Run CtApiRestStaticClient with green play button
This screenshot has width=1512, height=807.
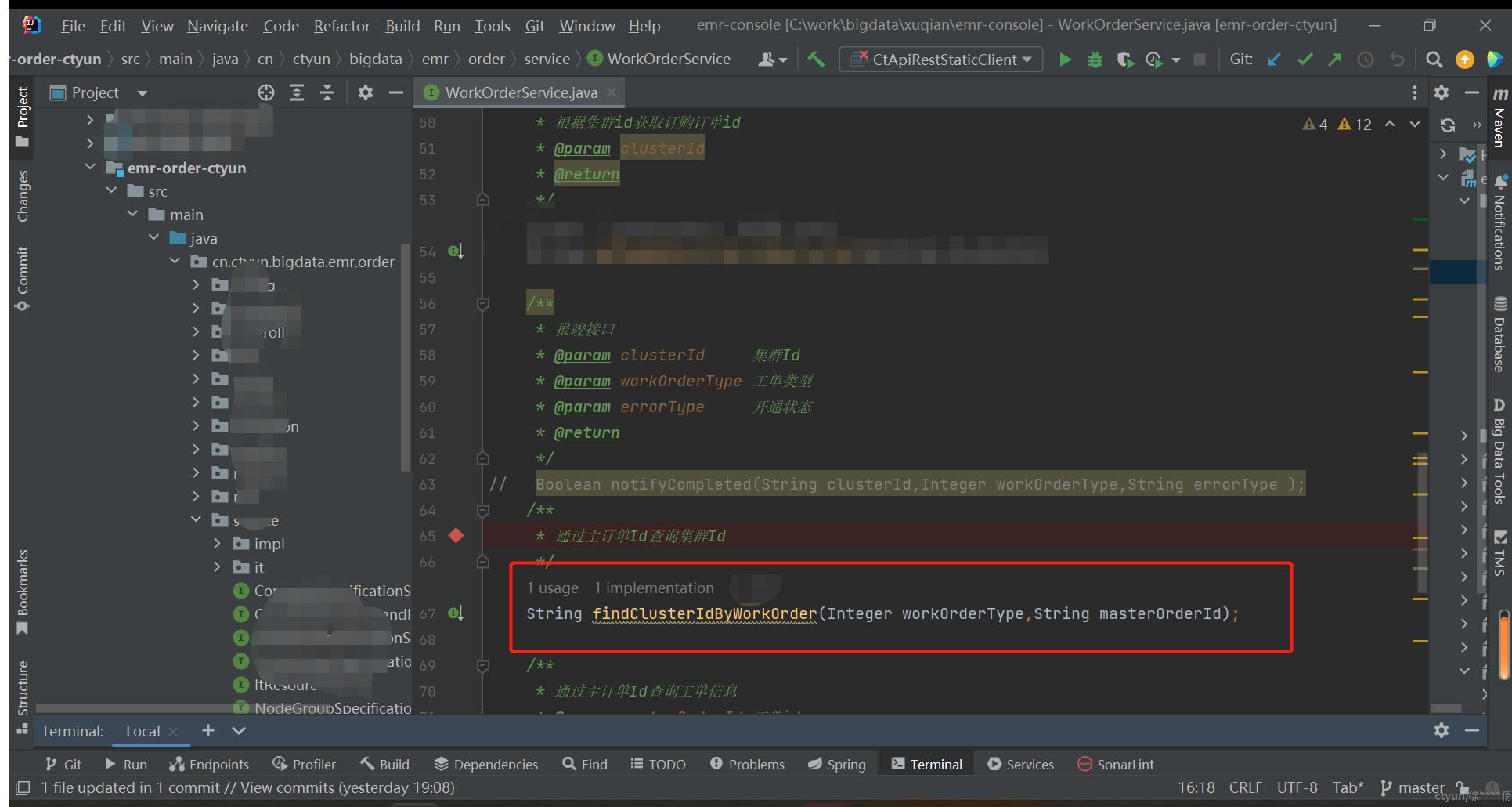(1064, 60)
